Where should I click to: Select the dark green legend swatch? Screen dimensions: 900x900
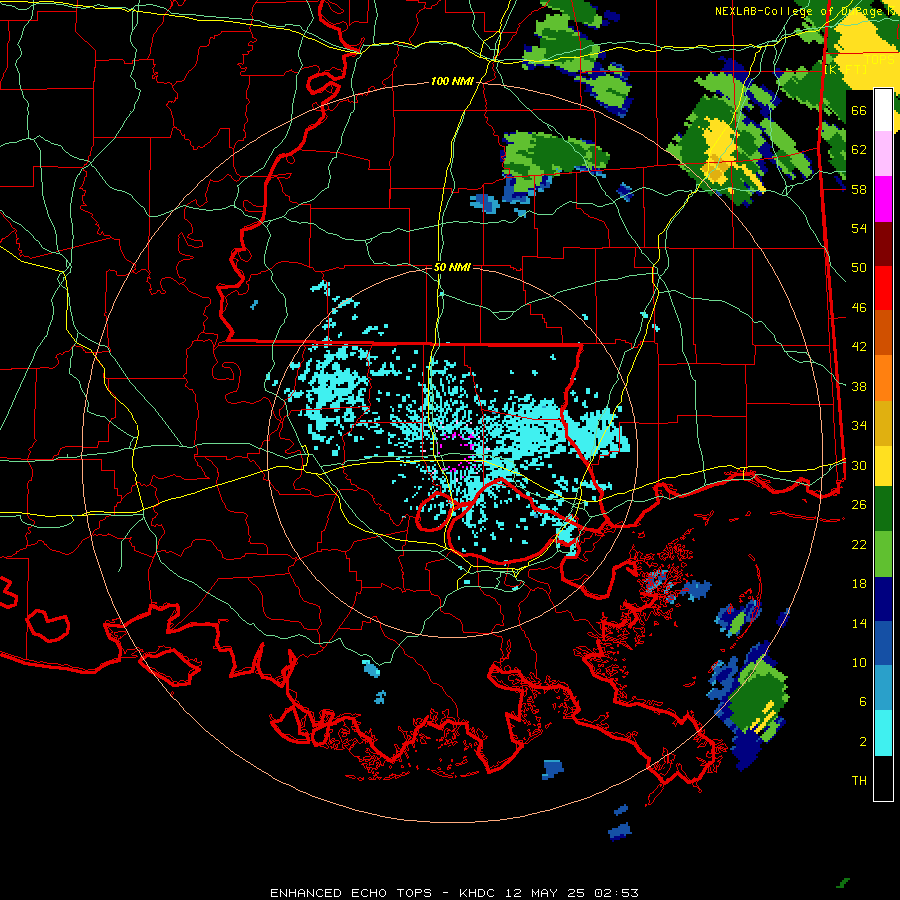point(883,509)
